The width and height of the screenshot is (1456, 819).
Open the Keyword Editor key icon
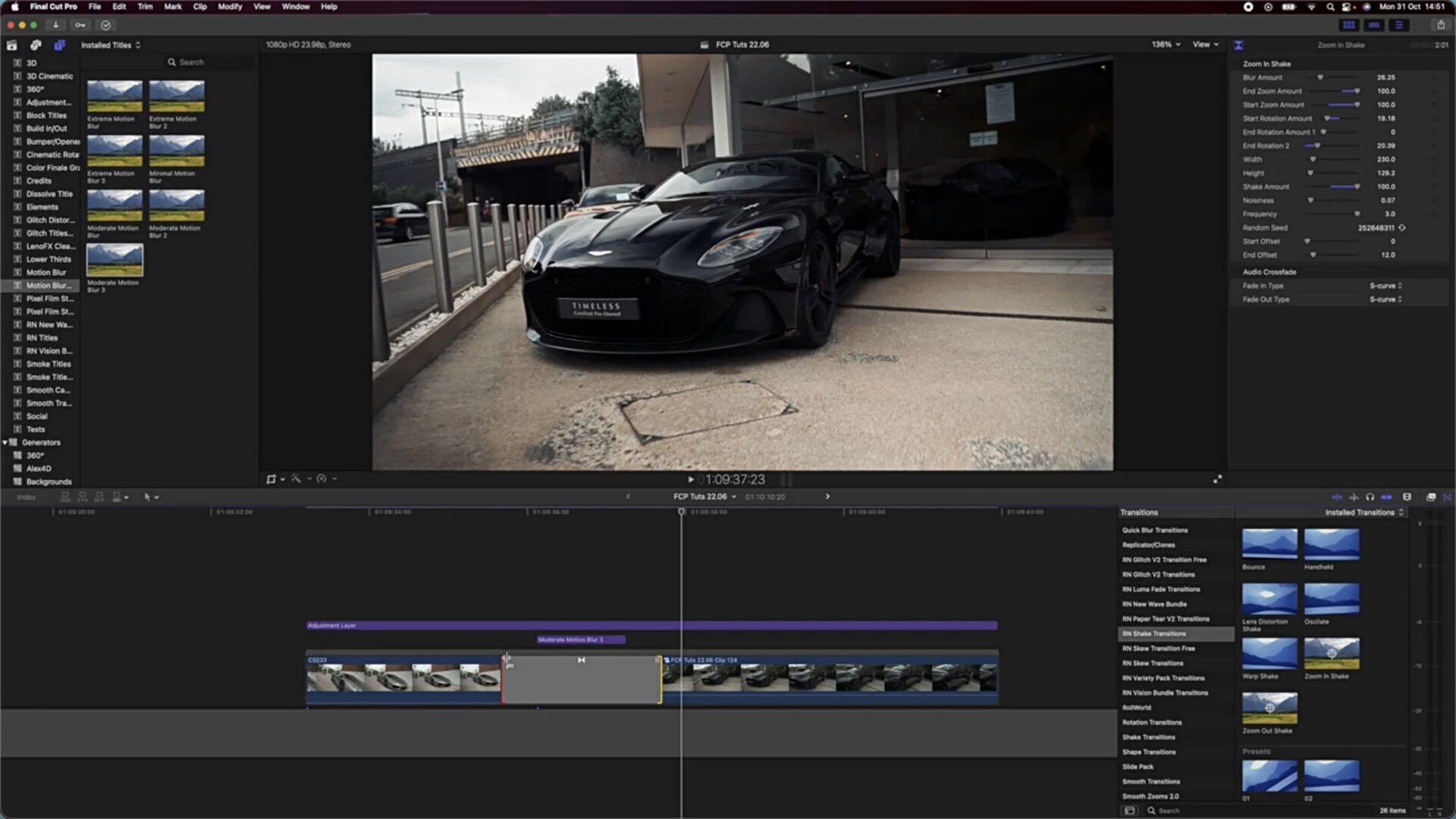click(x=80, y=25)
